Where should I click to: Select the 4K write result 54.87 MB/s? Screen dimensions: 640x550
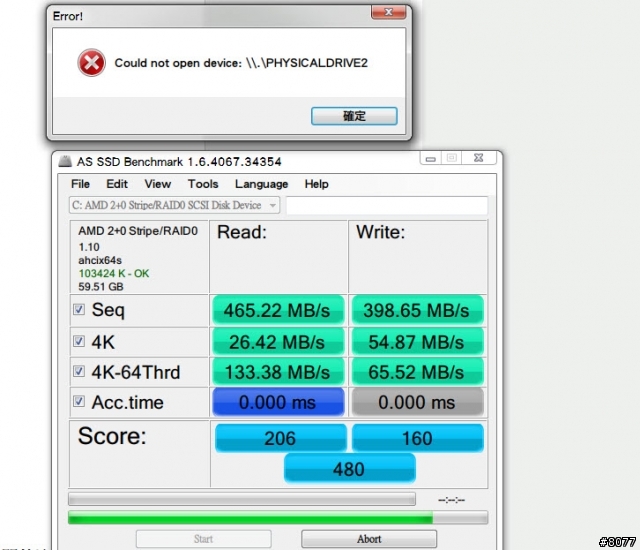point(417,342)
